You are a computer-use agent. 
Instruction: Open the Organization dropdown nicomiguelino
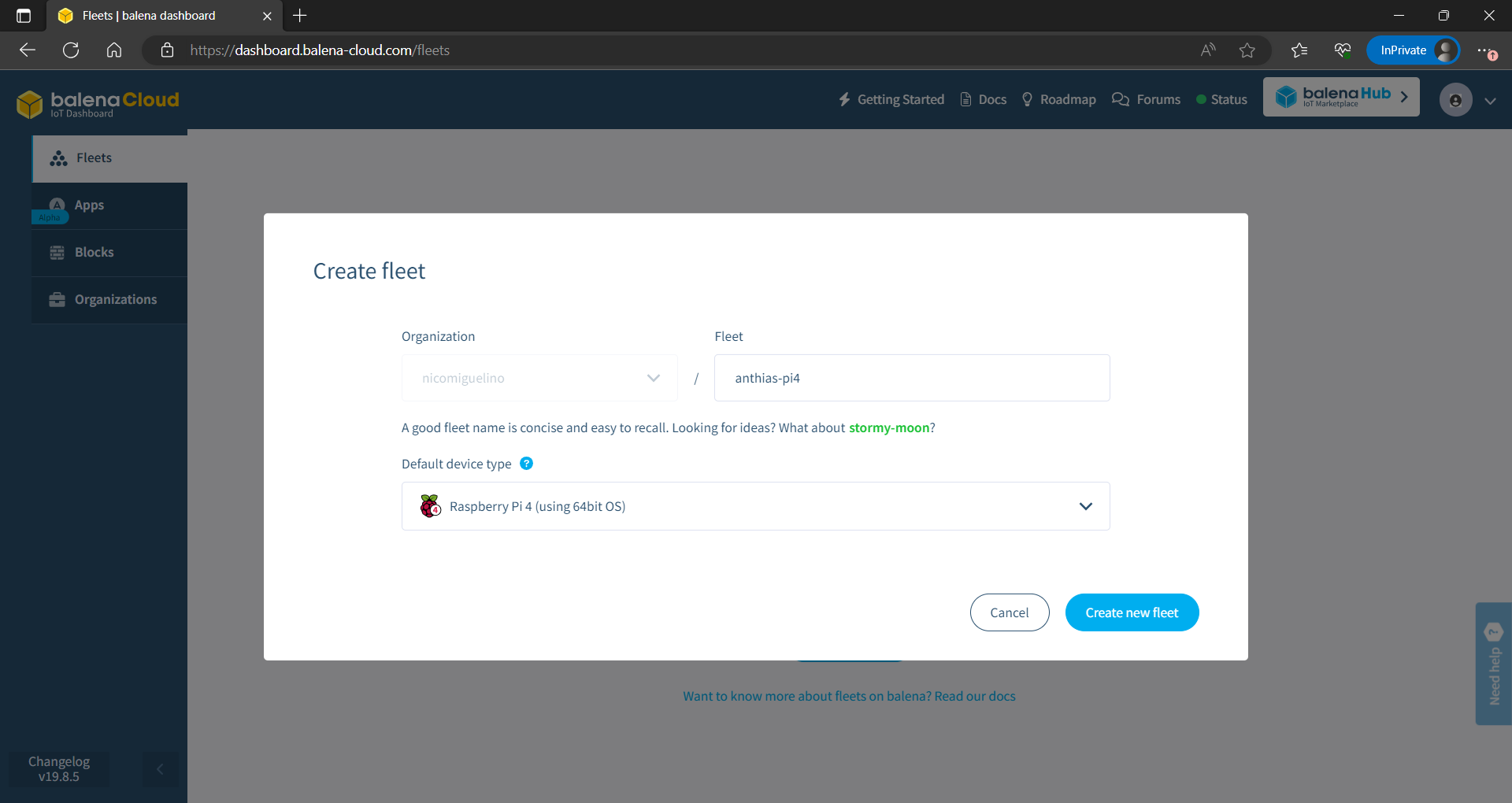coord(539,378)
